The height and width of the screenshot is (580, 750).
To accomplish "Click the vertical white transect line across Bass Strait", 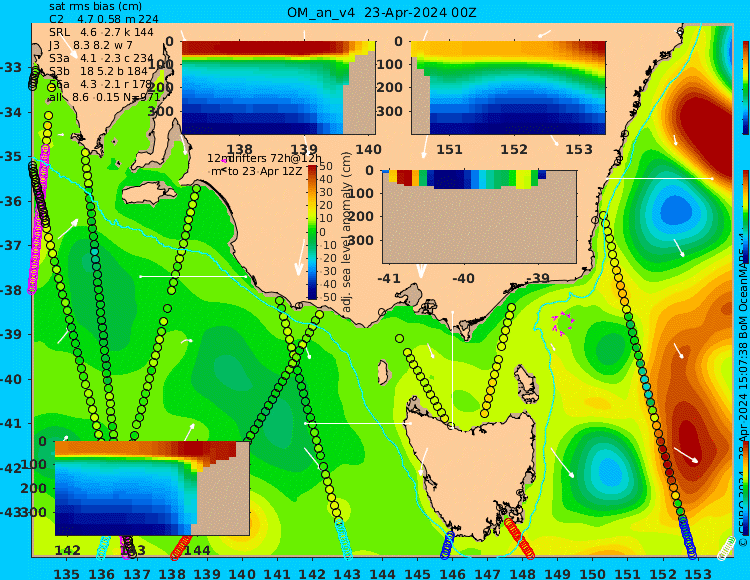I will coord(452,369).
